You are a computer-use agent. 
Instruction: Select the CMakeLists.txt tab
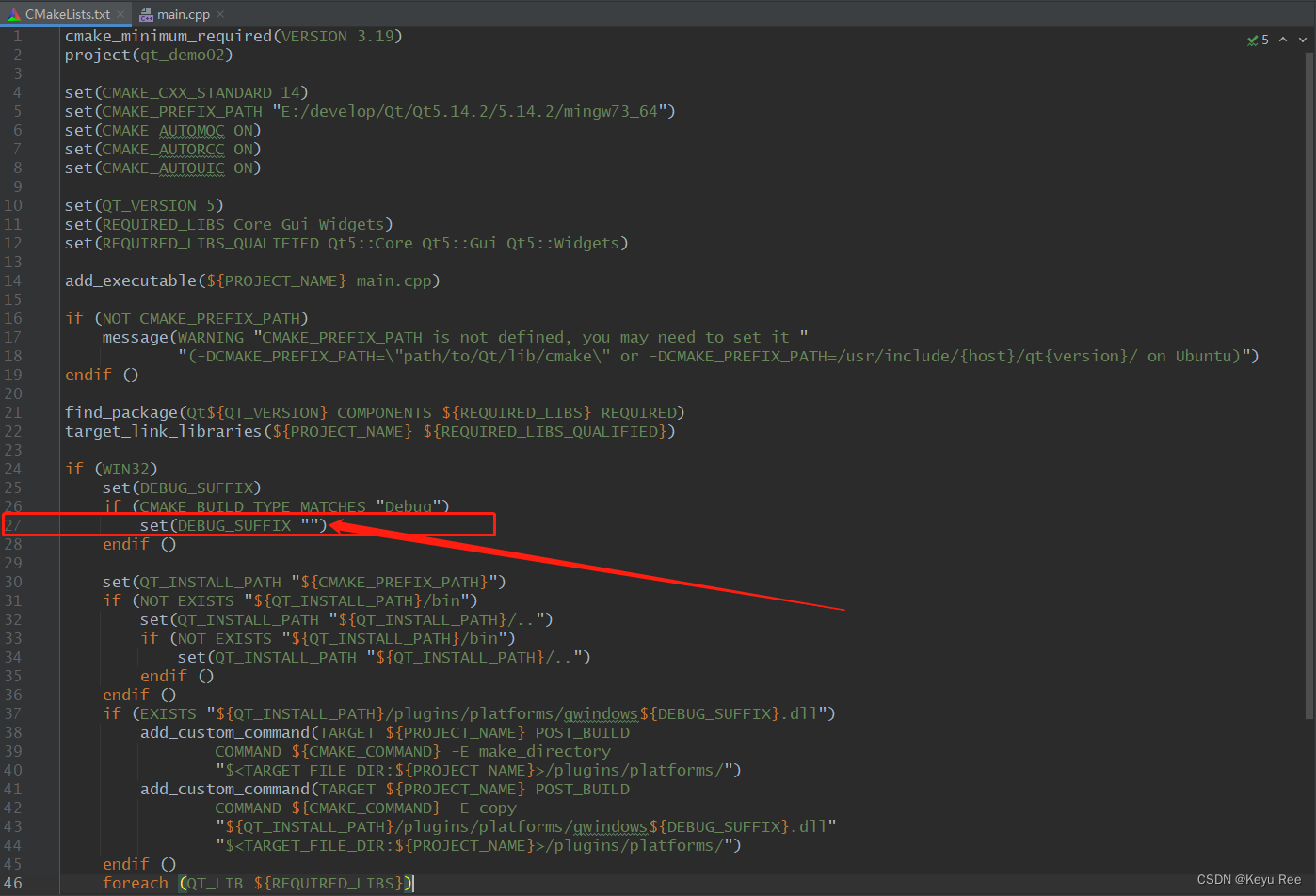click(66, 14)
